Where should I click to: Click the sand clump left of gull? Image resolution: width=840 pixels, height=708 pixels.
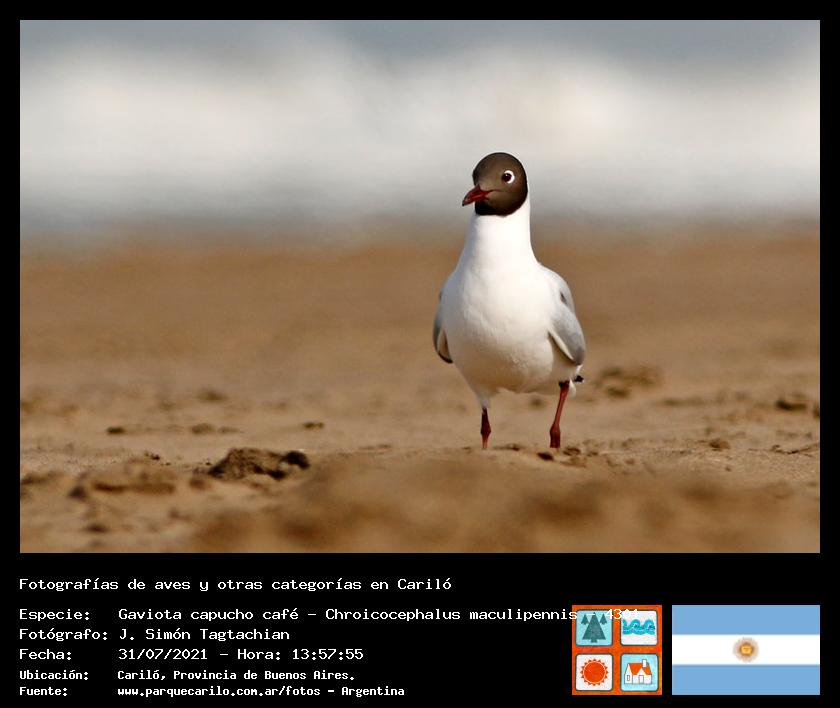[258, 462]
